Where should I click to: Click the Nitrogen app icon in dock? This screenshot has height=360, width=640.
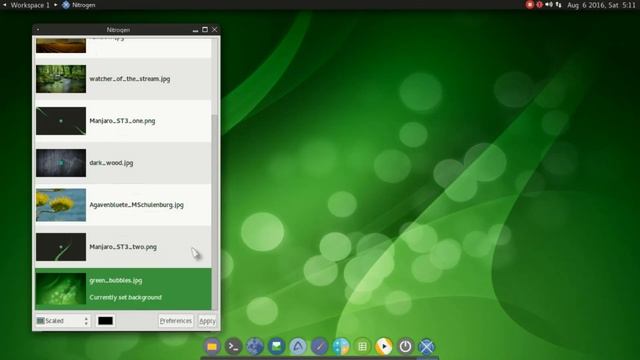coord(427,347)
